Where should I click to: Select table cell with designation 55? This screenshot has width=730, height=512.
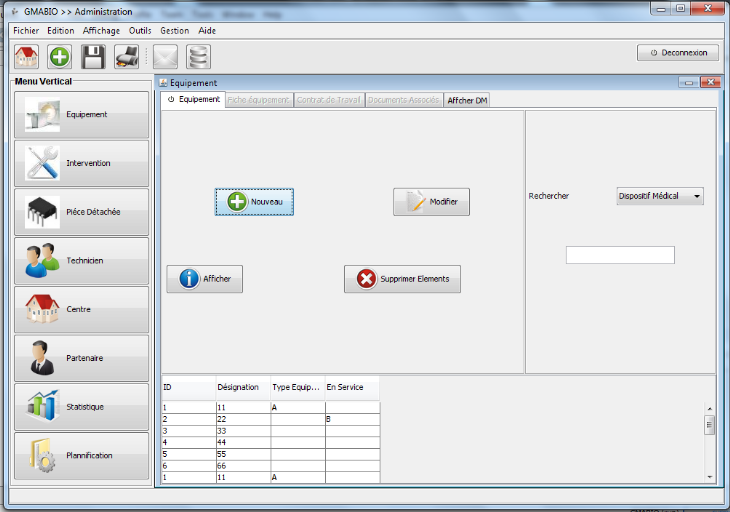pyautogui.click(x=243, y=454)
